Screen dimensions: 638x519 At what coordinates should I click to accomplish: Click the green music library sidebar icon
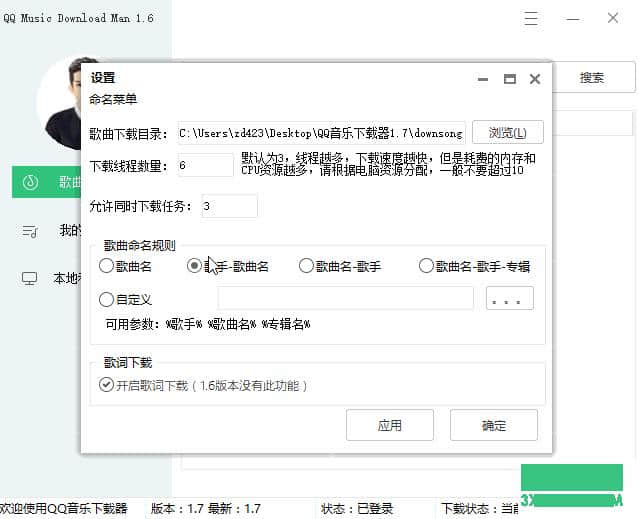pyautogui.click(x=31, y=182)
